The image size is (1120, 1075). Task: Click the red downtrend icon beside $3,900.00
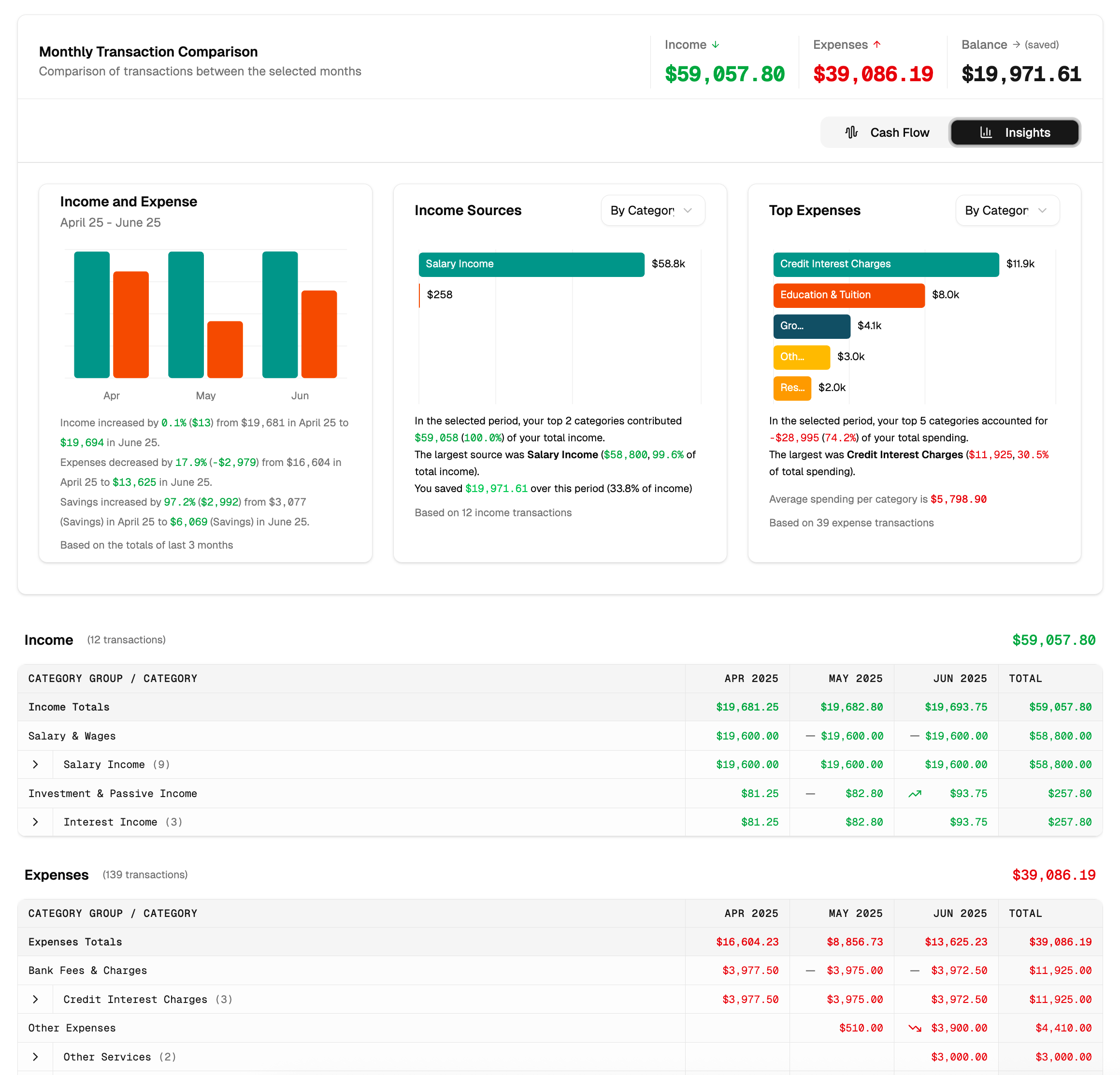[x=914, y=1028]
